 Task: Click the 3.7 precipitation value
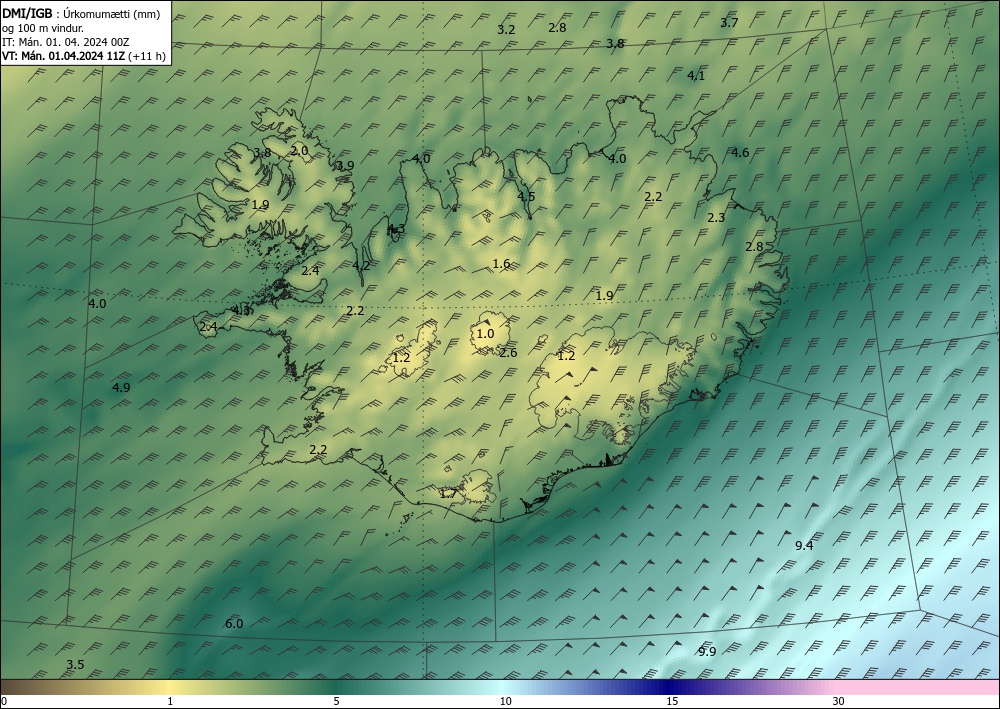pos(729,22)
